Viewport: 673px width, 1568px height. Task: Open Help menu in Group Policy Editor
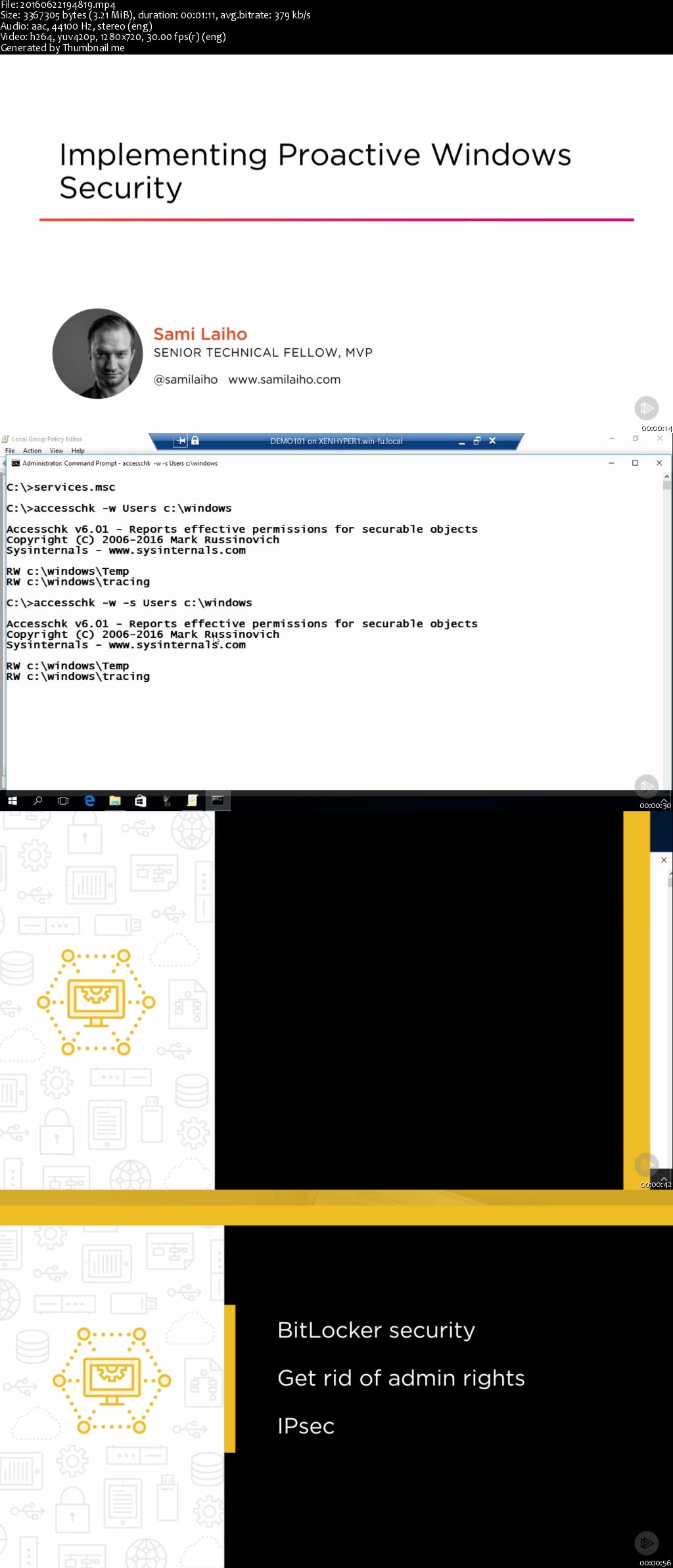click(78, 451)
